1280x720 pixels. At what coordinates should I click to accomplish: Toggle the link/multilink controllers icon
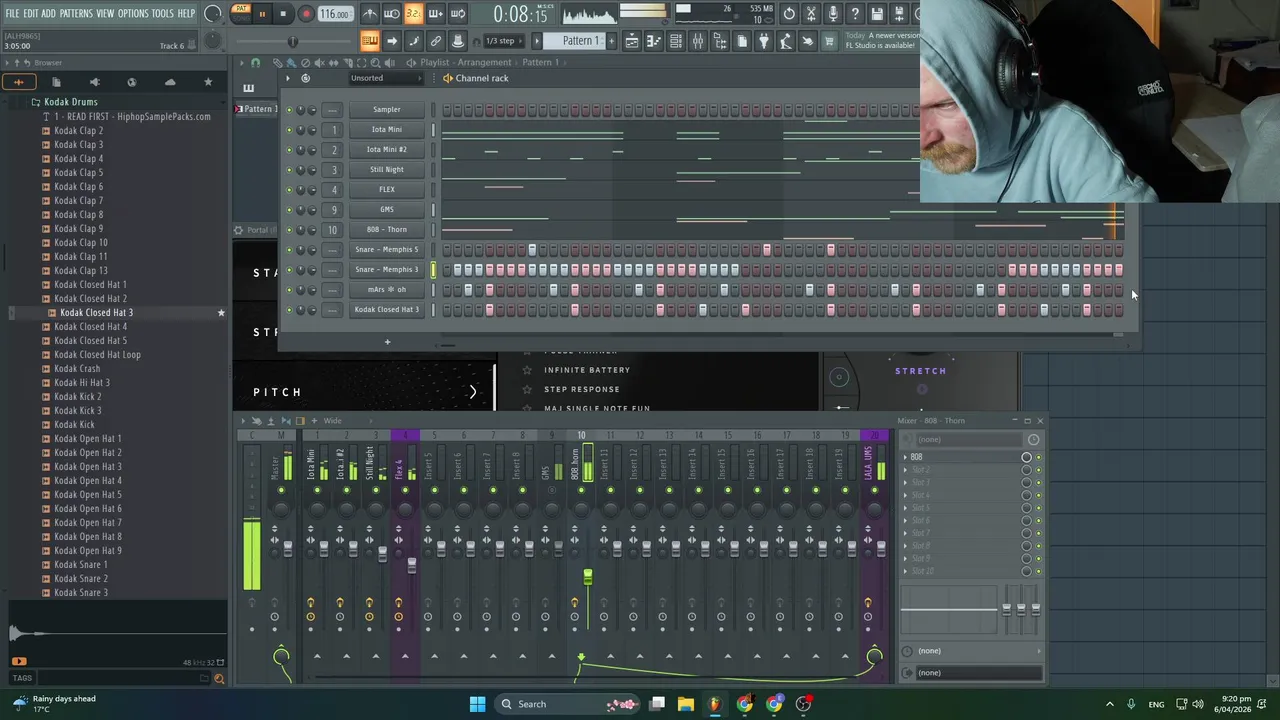tap(436, 41)
